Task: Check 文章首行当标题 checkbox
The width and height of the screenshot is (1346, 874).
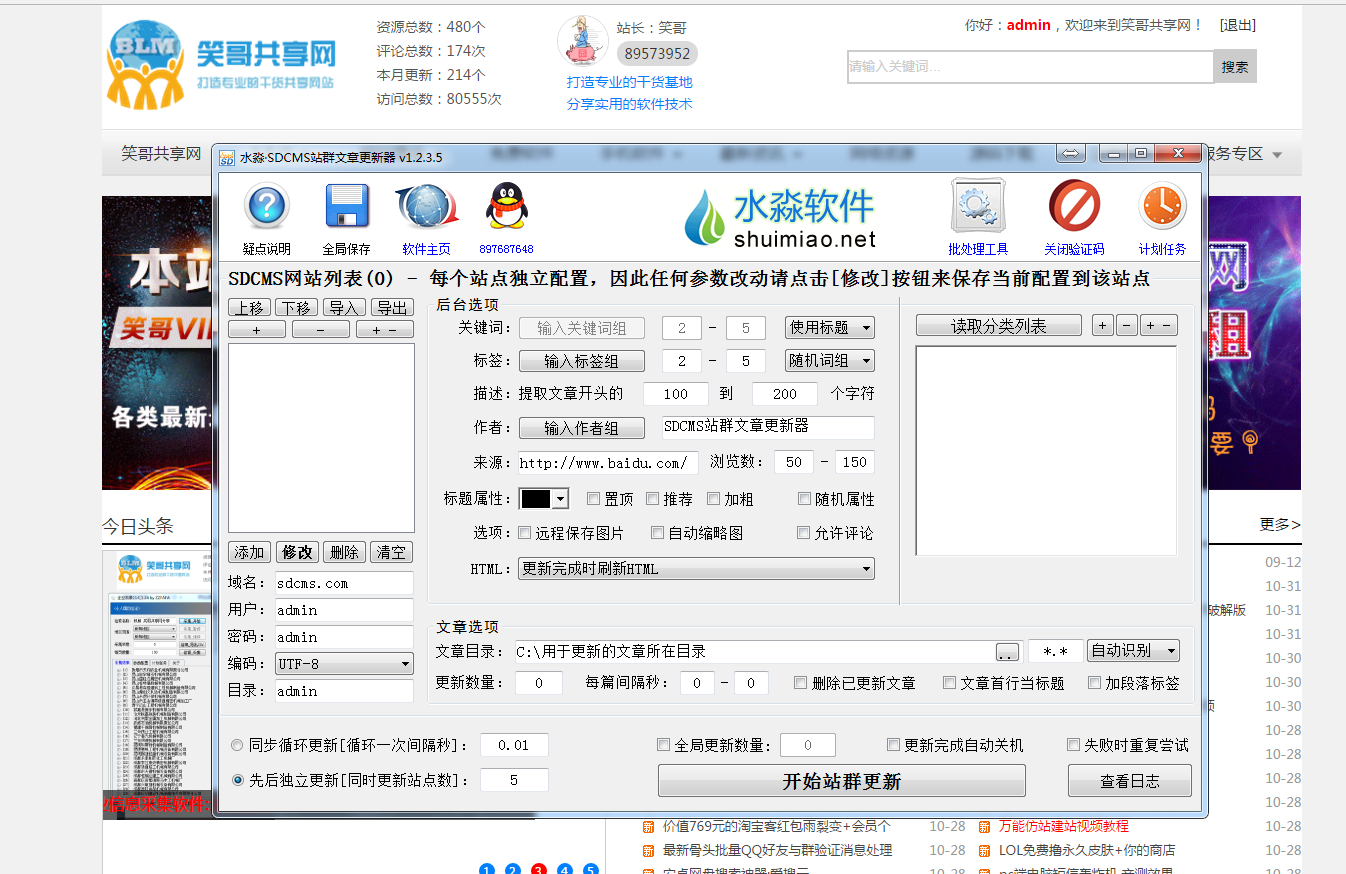Action: [949, 683]
